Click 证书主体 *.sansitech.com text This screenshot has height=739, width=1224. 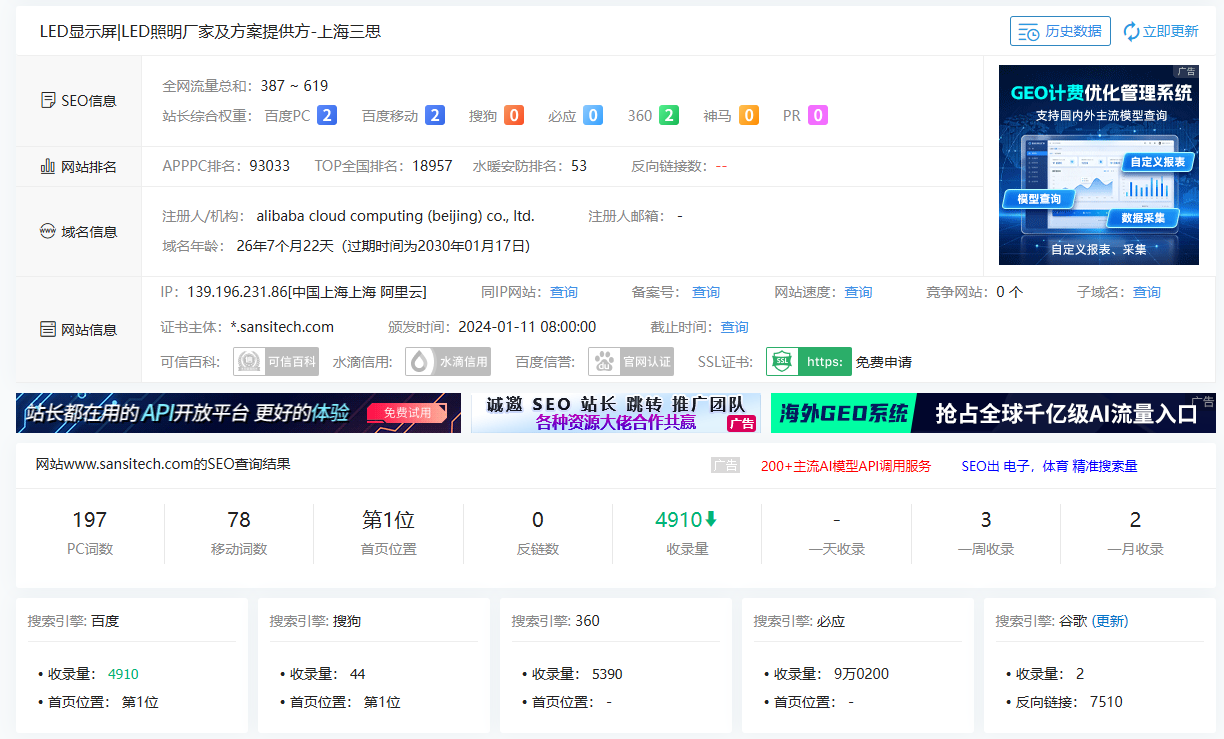point(282,327)
